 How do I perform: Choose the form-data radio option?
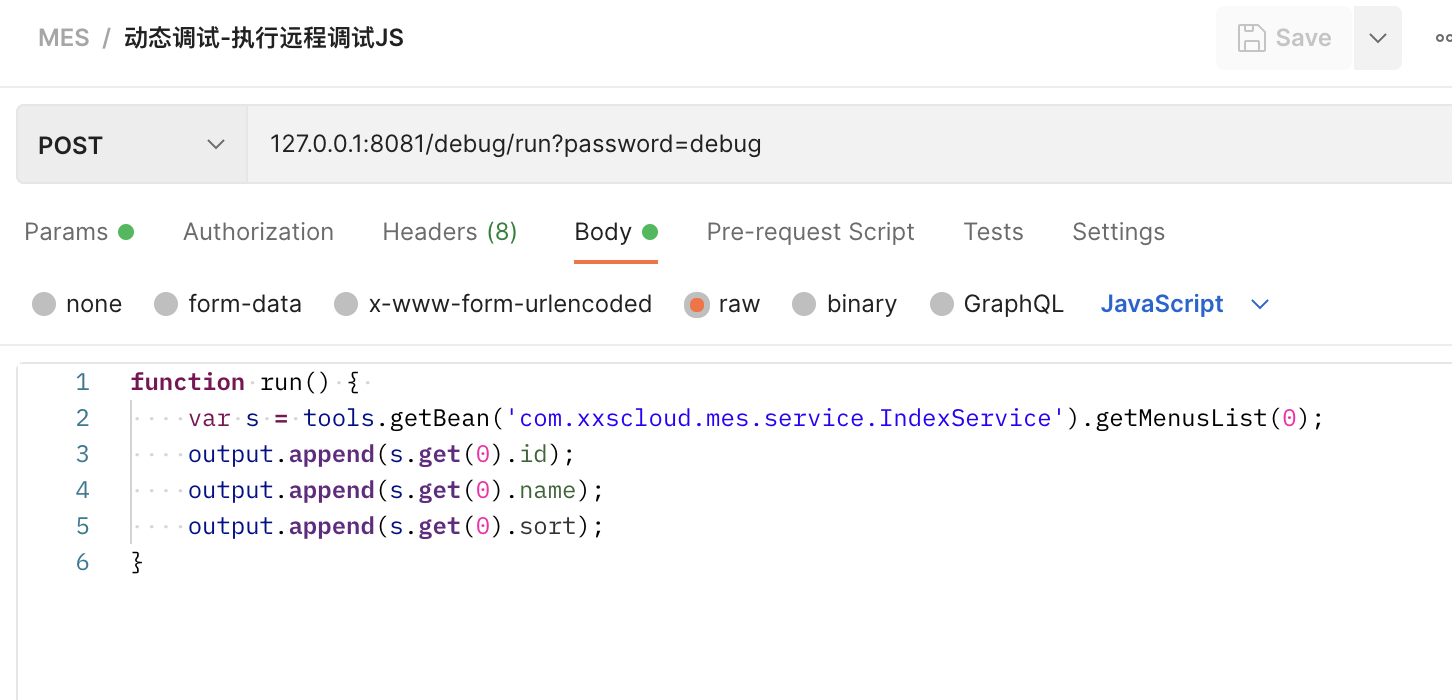(166, 304)
